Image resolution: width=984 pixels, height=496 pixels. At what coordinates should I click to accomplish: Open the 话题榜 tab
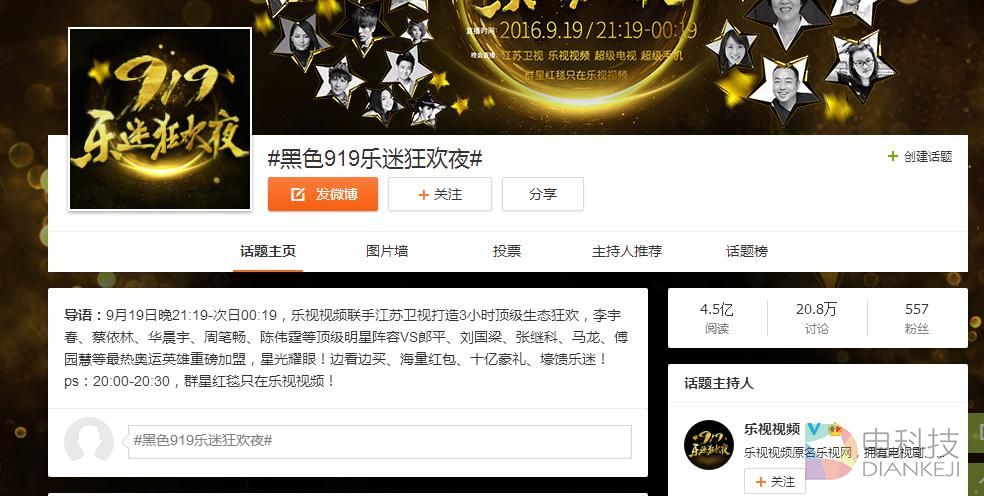(x=747, y=251)
